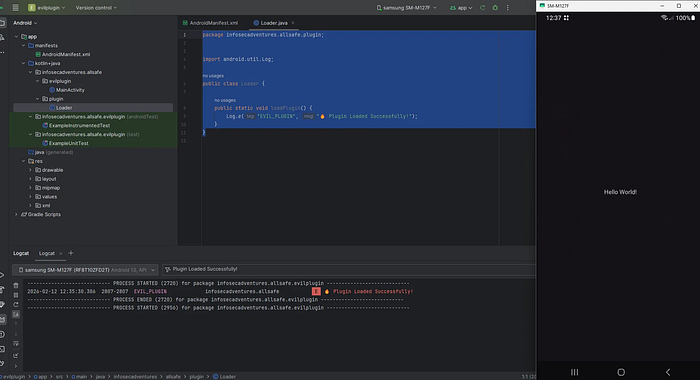This screenshot has height=380, width=700.
Task: Clear Logcat with the trash icon
Action: point(16,285)
